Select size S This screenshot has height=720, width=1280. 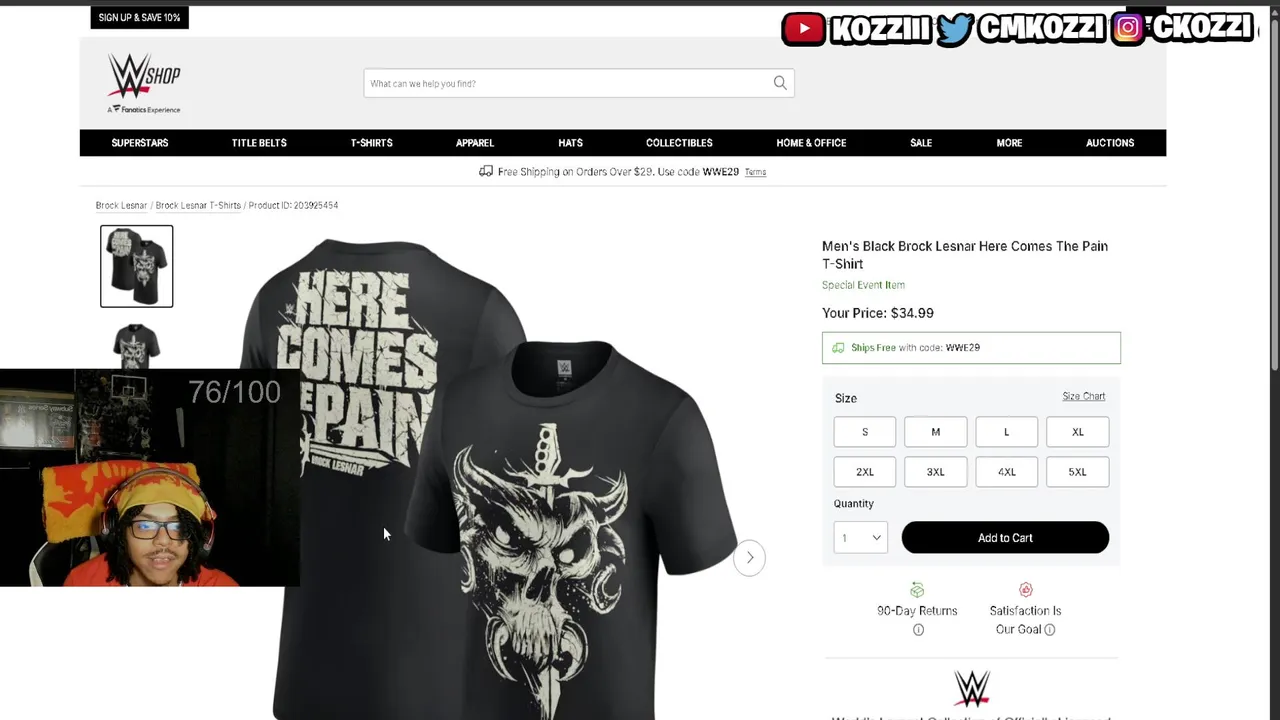(865, 432)
